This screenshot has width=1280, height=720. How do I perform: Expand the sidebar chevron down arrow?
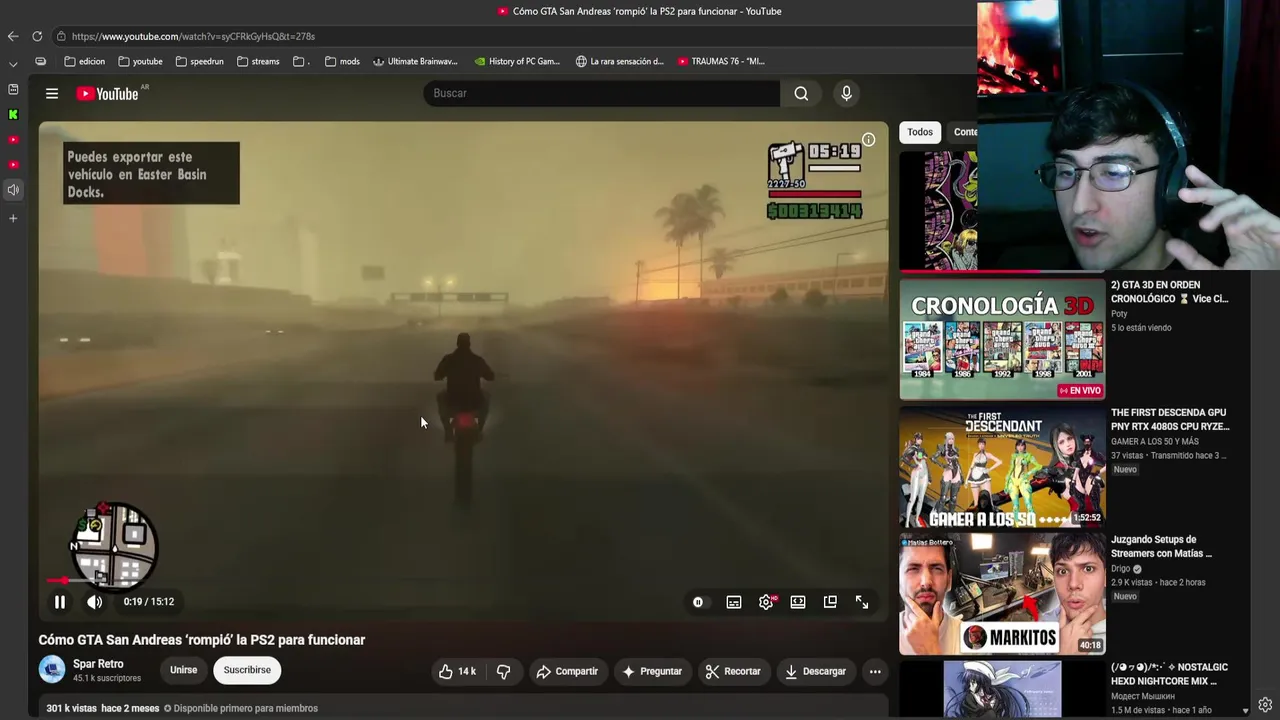(x=13, y=64)
